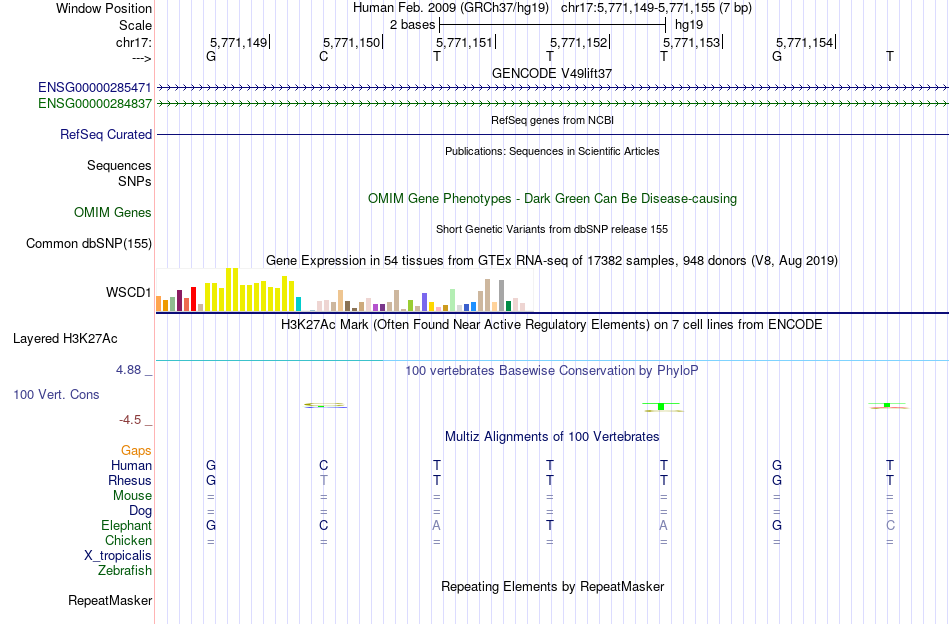Select the Chicken species row label
The width and height of the screenshot is (950, 624).
(x=128, y=540)
